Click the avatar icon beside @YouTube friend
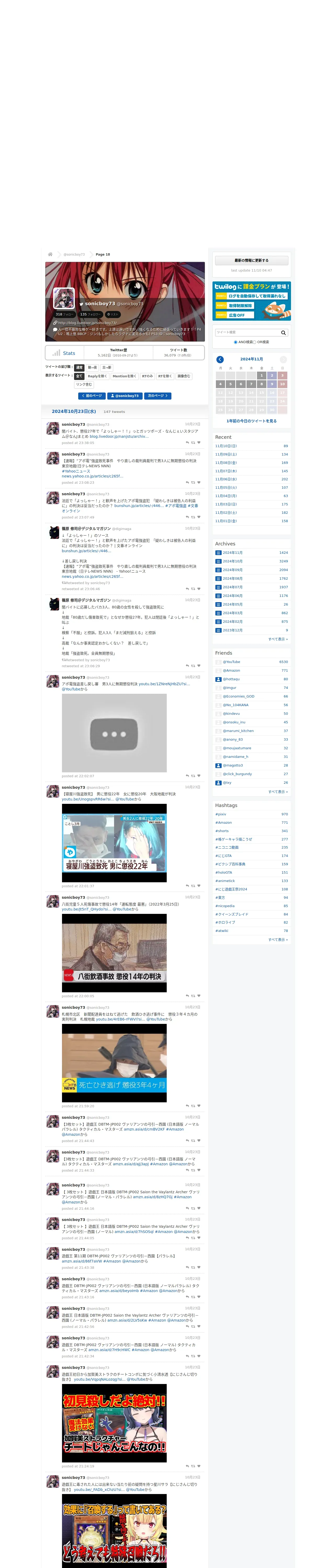Image resolution: width=336 pixels, height=1568 pixels. [218, 662]
